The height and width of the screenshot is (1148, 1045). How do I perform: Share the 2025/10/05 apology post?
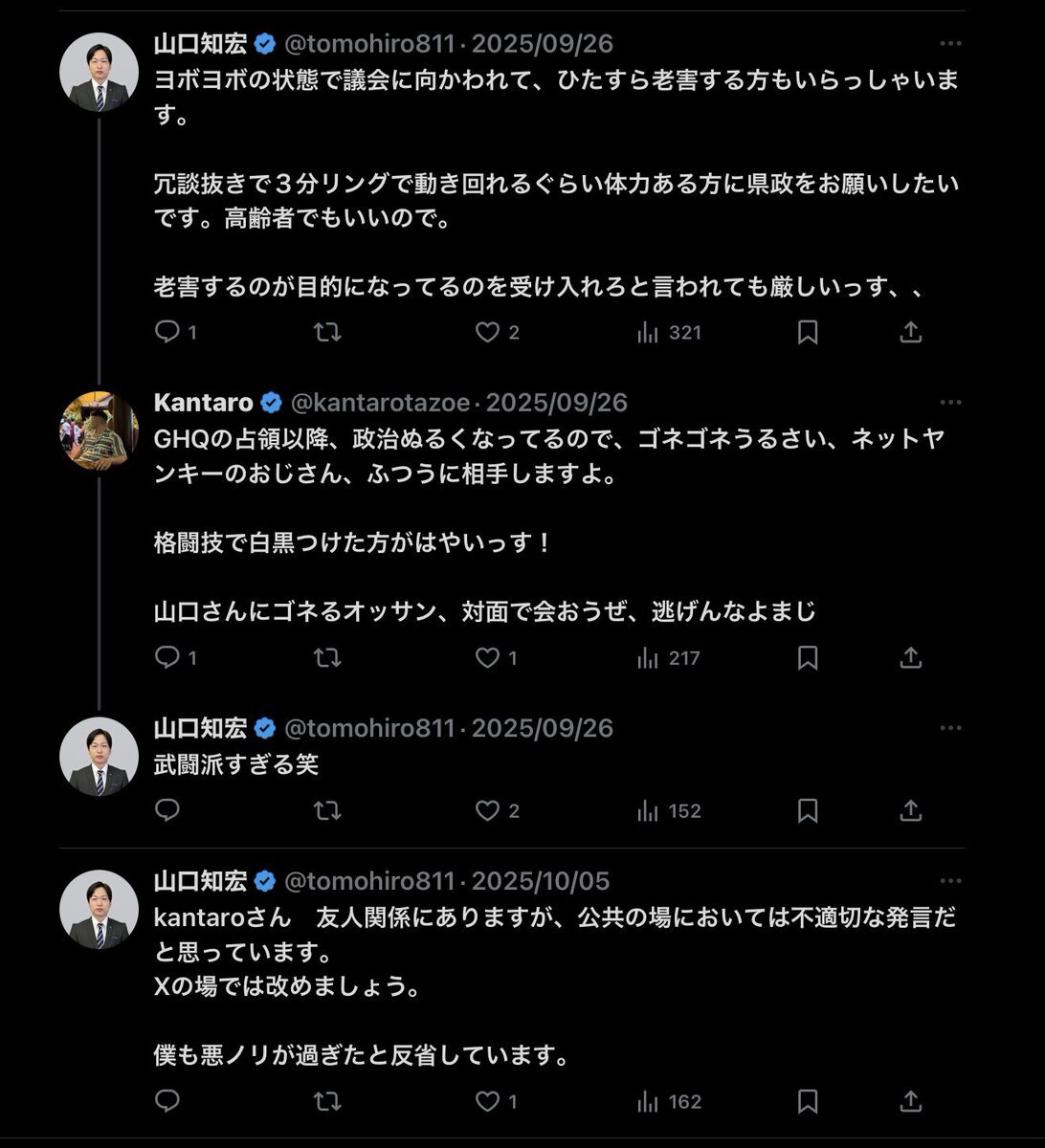tap(911, 1102)
